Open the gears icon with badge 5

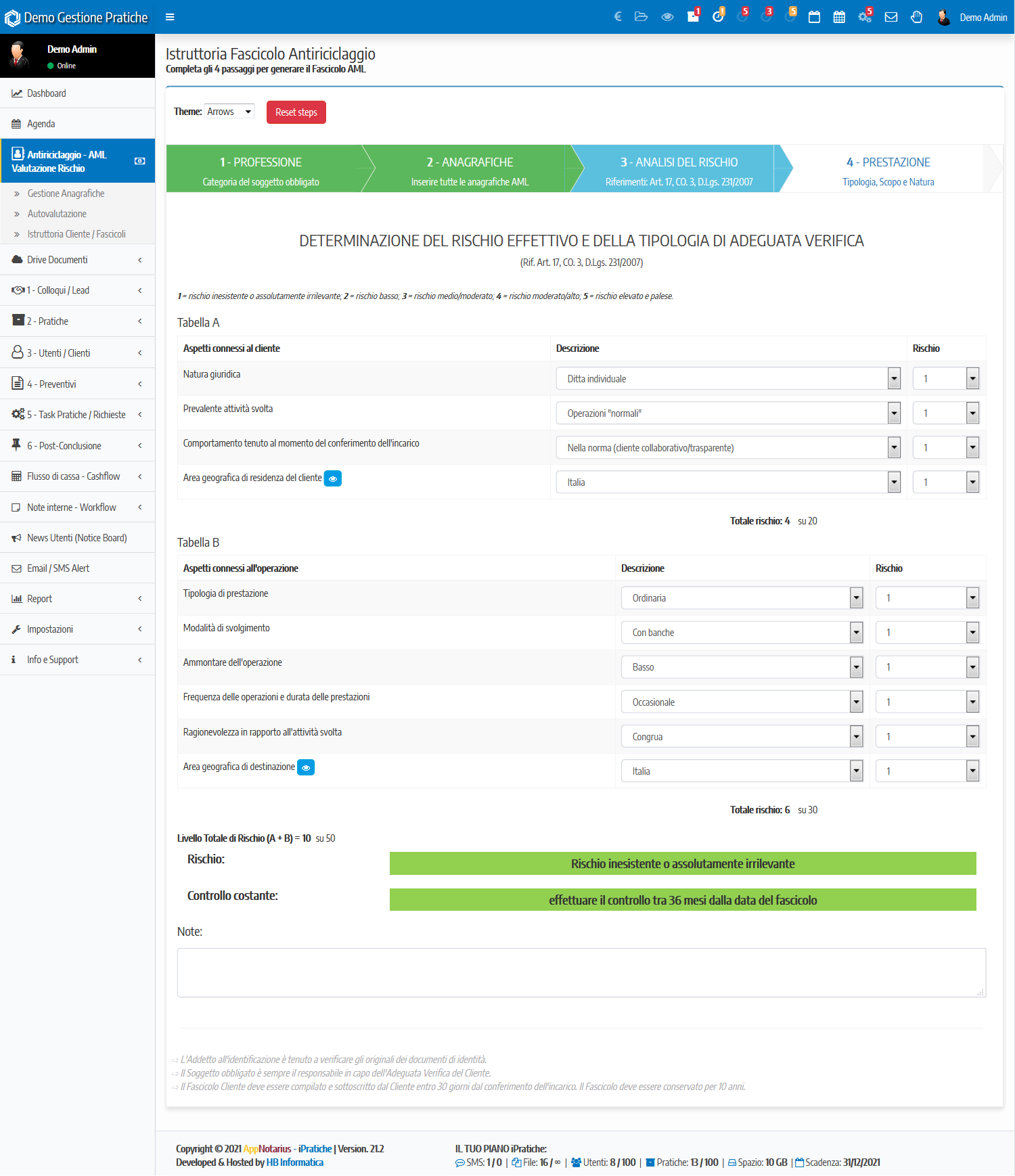click(865, 17)
